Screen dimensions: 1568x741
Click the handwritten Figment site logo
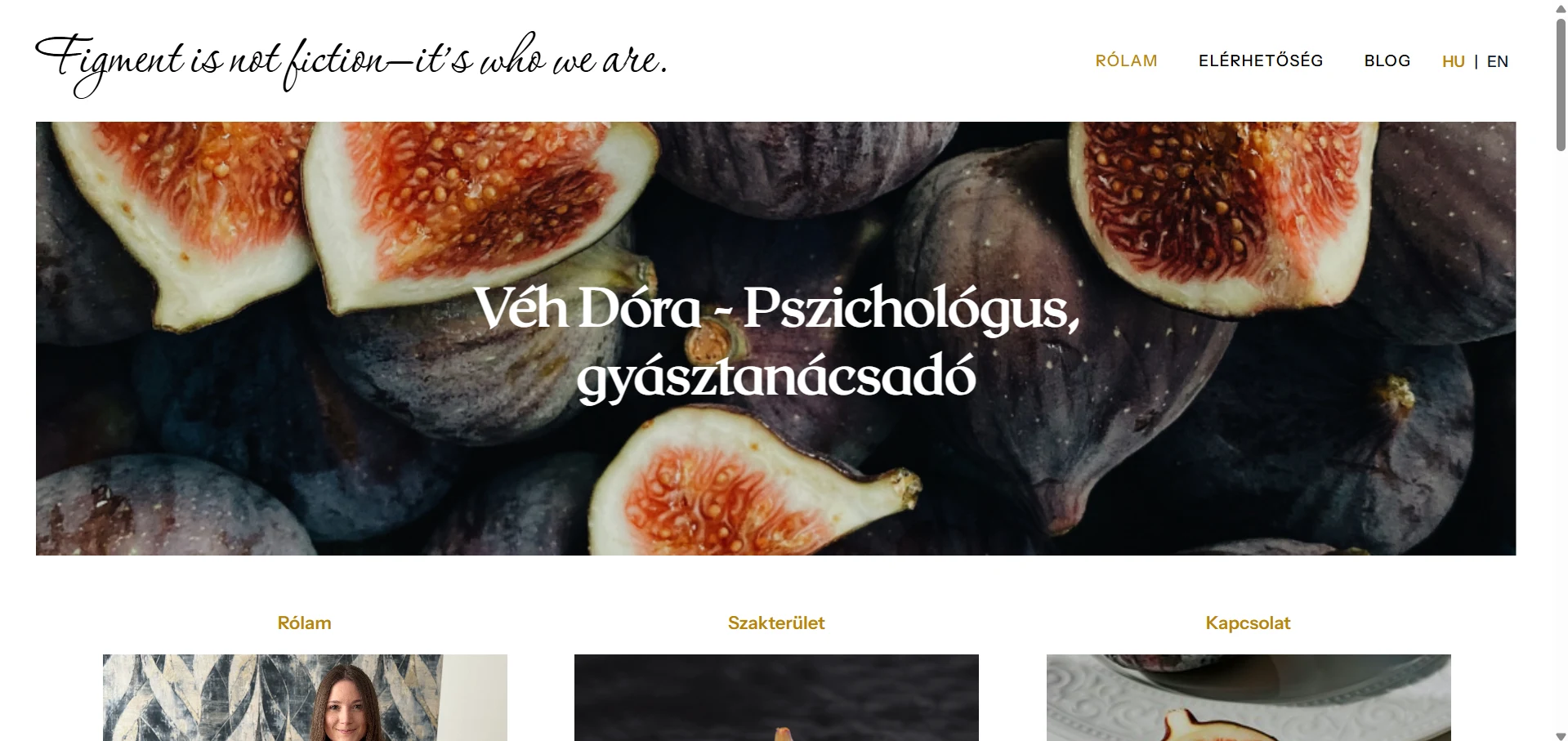click(x=351, y=64)
